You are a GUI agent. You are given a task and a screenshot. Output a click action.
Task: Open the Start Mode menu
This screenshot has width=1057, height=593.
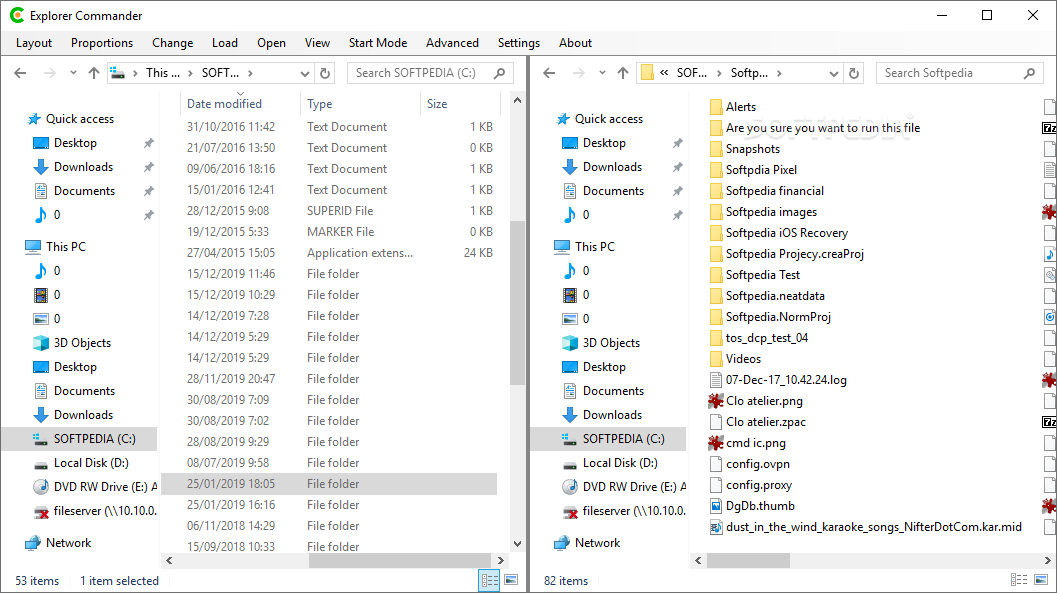click(378, 42)
